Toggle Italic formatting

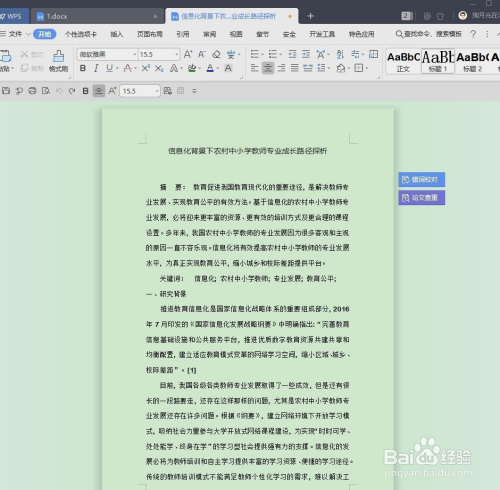point(96,68)
